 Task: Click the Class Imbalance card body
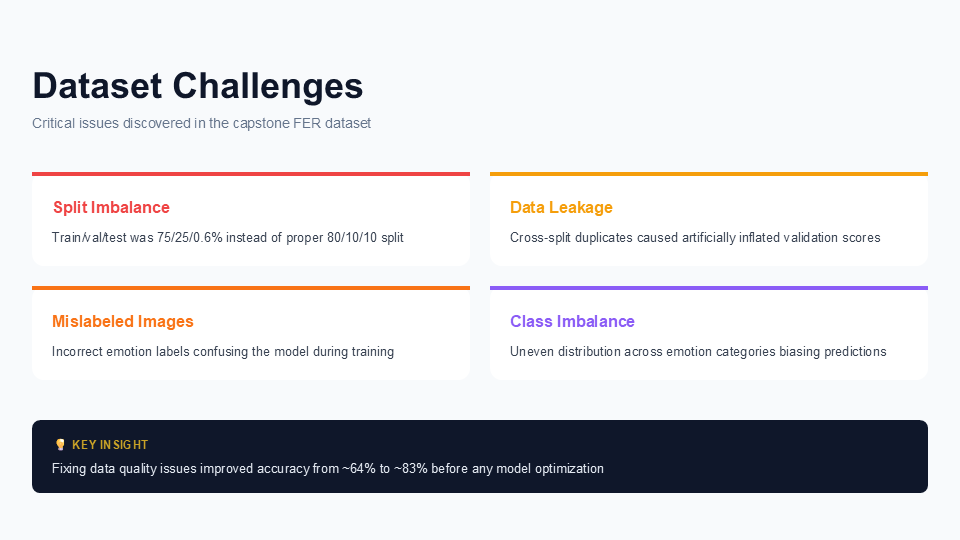(x=709, y=333)
